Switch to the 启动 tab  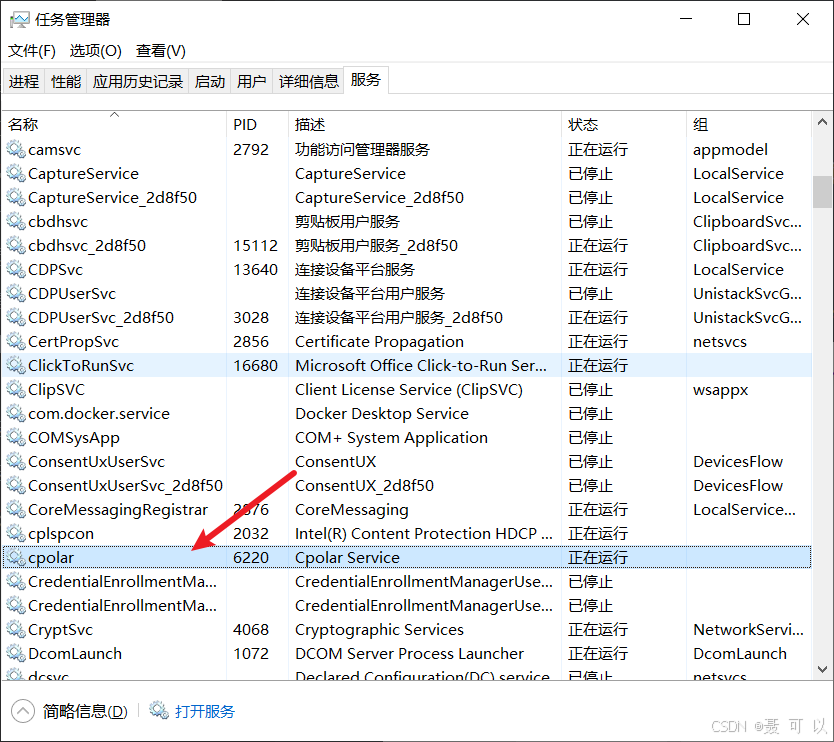tap(210, 81)
